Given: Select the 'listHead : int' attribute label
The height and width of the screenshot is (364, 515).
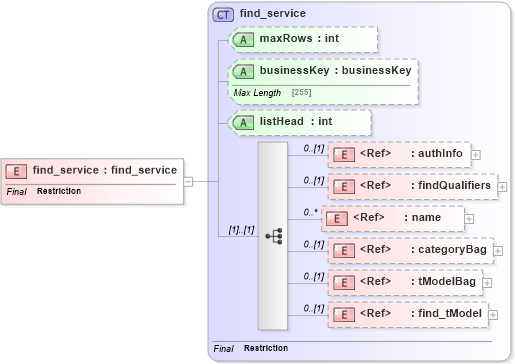Looking at the screenshot, I should pos(296,121).
